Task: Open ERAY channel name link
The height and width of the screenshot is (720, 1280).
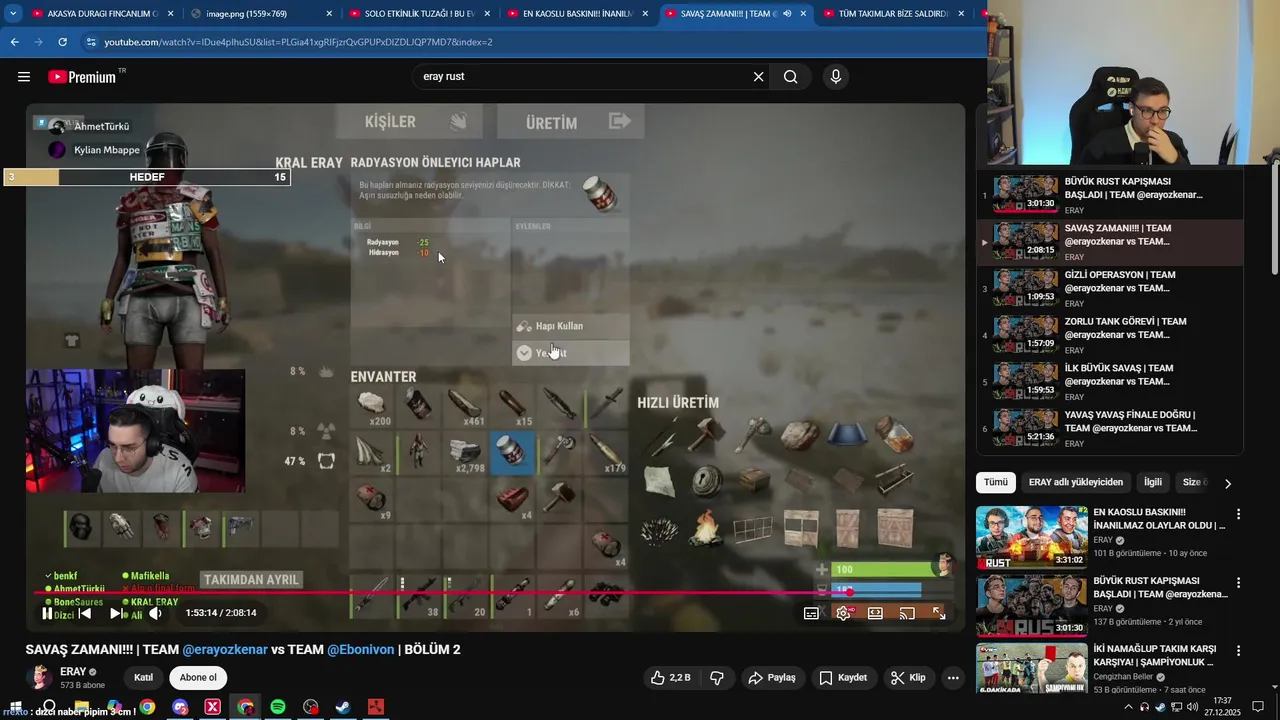Action: coord(73,672)
